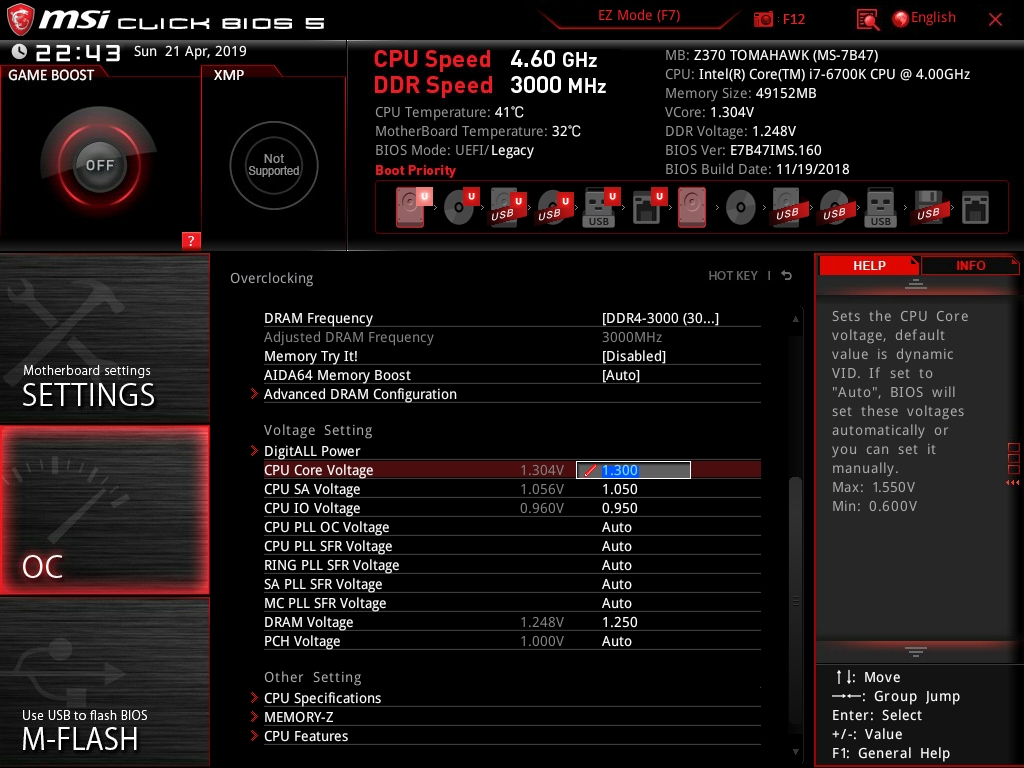This screenshot has height=768, width=1024.
Task: Click the scrollbar down arrow in settings list
Action: point(795,752)
